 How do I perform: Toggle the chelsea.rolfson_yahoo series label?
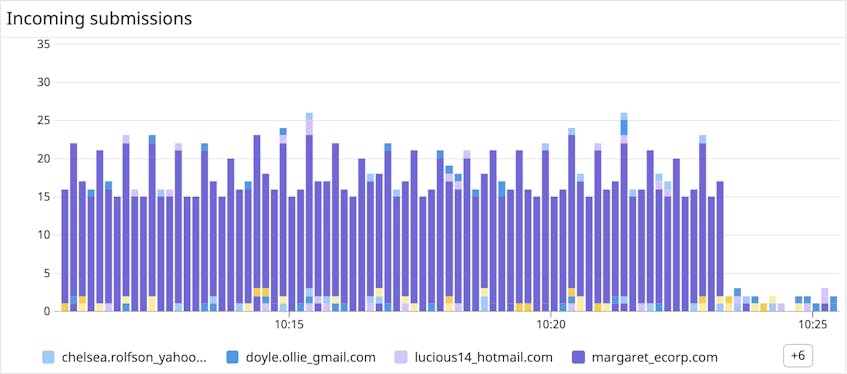(x=134, y=357)
